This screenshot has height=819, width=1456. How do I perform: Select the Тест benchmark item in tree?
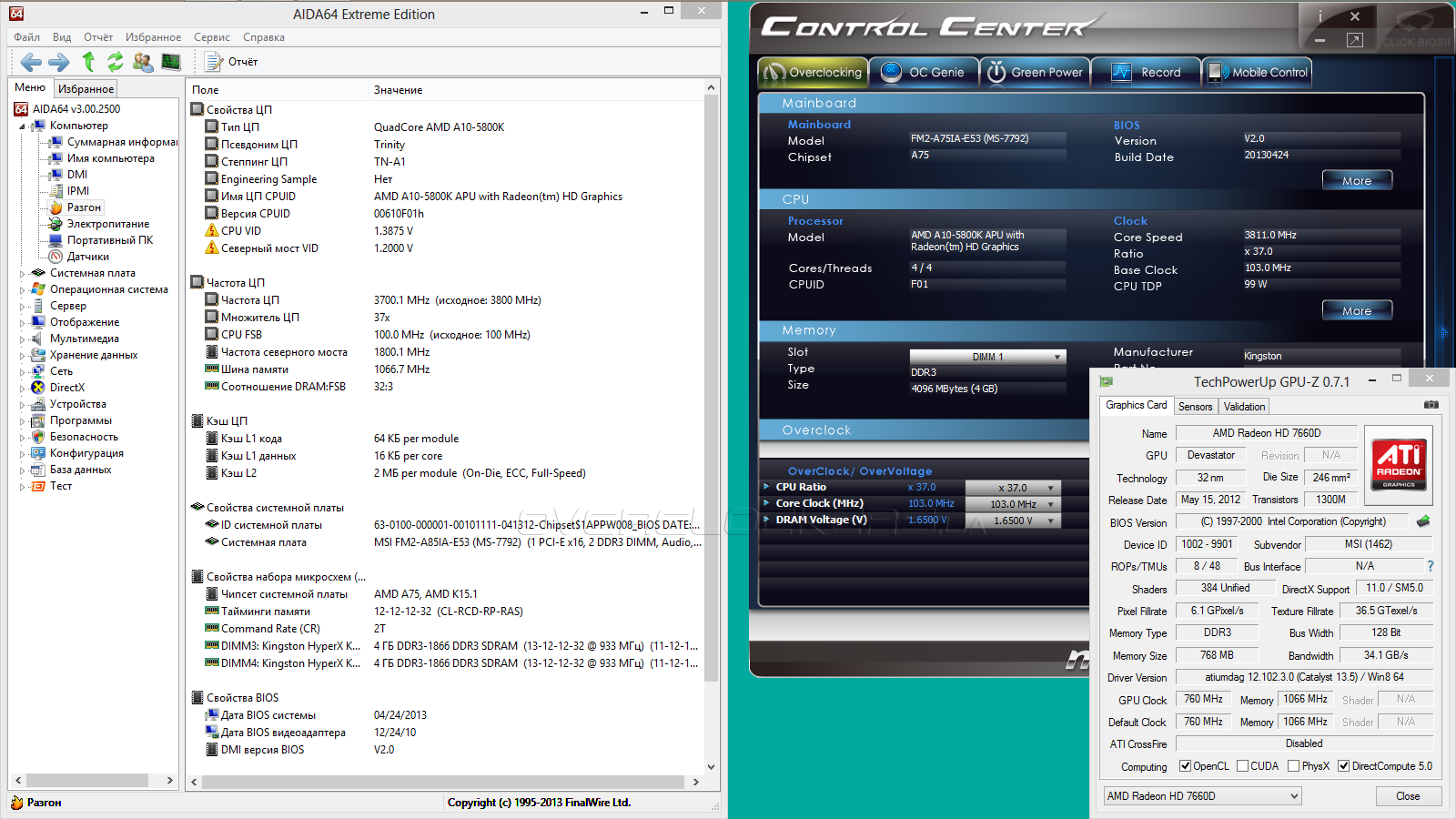(x=52, y=486)
